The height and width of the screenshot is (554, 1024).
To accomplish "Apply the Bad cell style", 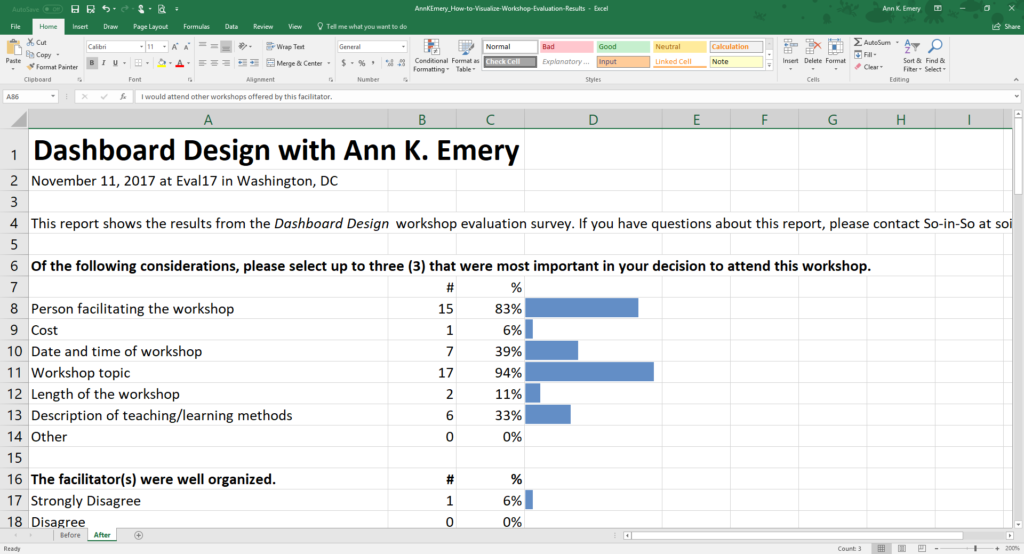I will click(566, 46).
